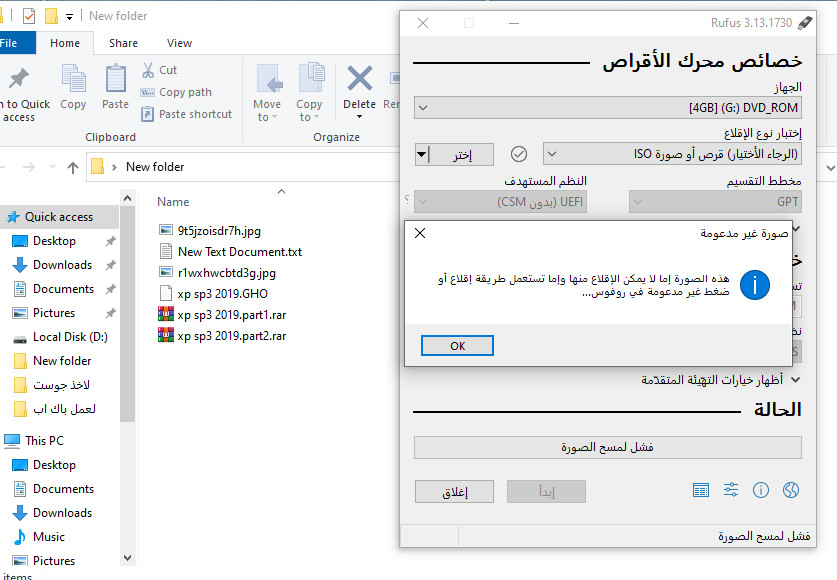
Task: Click the Name column header
Action: pyautogui.click(x=173, y=202)
